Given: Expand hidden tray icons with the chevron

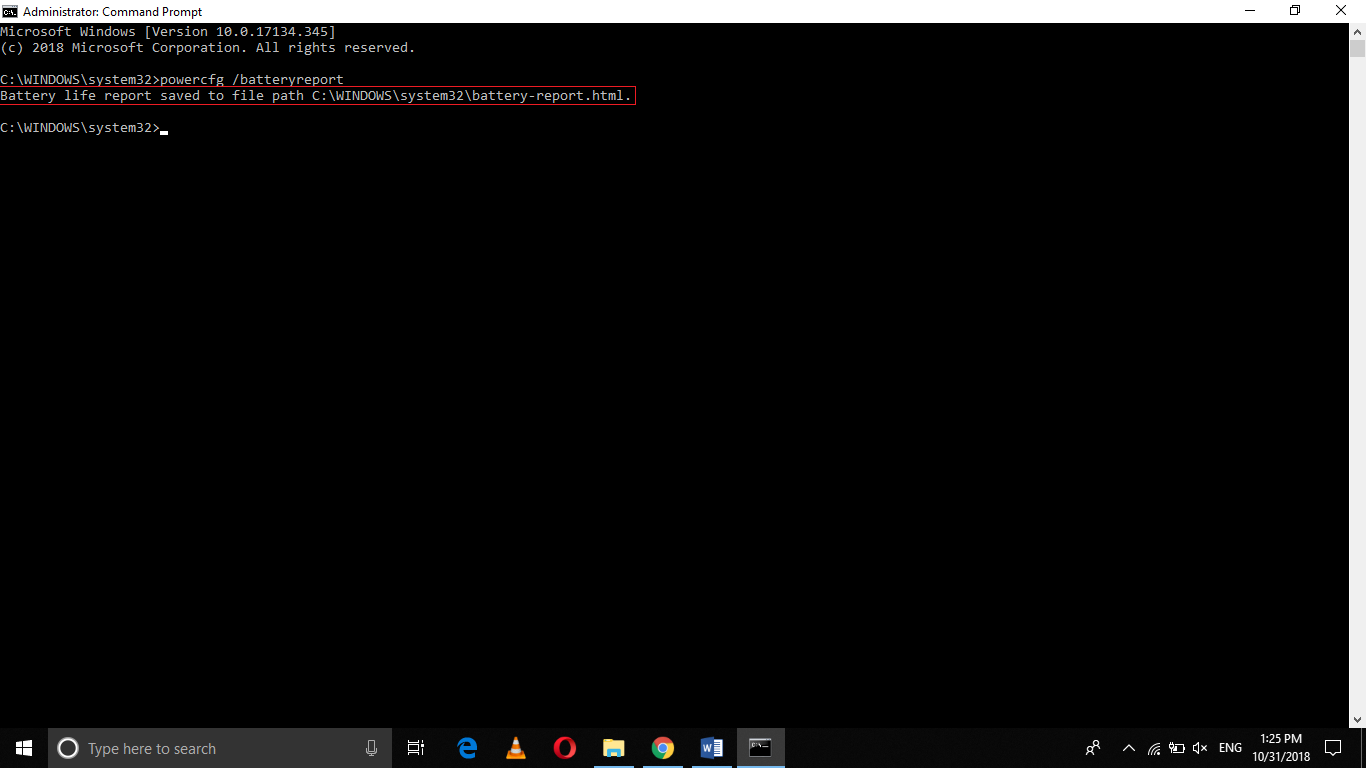Looking at the screenshot, I should point(1128,747).
